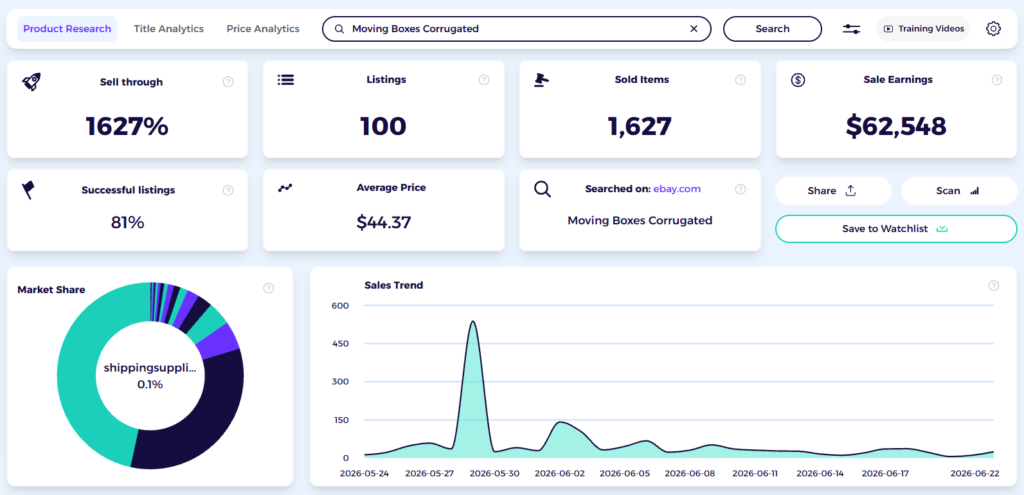The image size is (1024, 495).
Task: Click the gavel icon on Sold Items card
Action: click(x=541, y=80)
